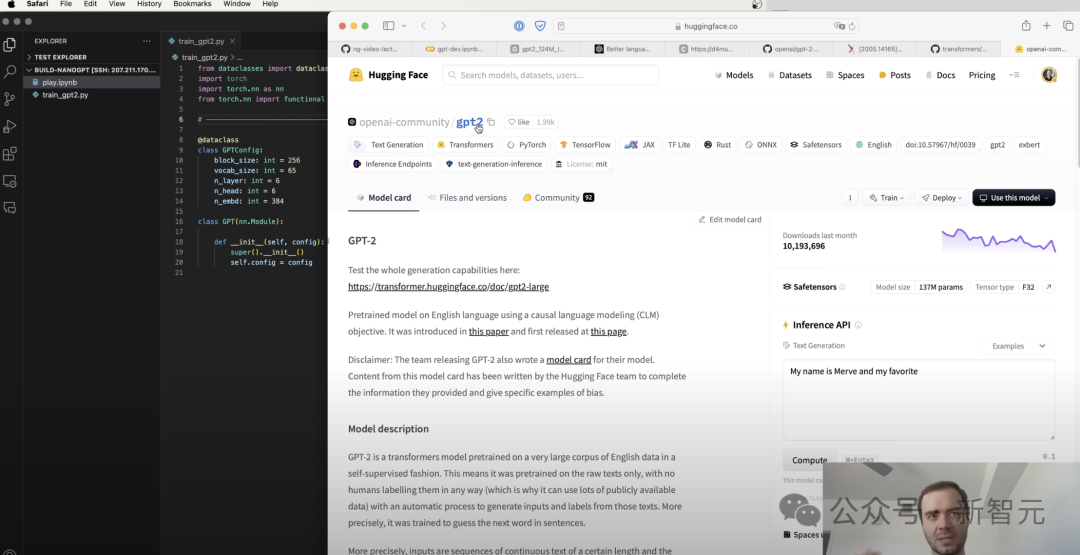
Task: Toggle Safari sidebar icon
Action: coord(388,26)
